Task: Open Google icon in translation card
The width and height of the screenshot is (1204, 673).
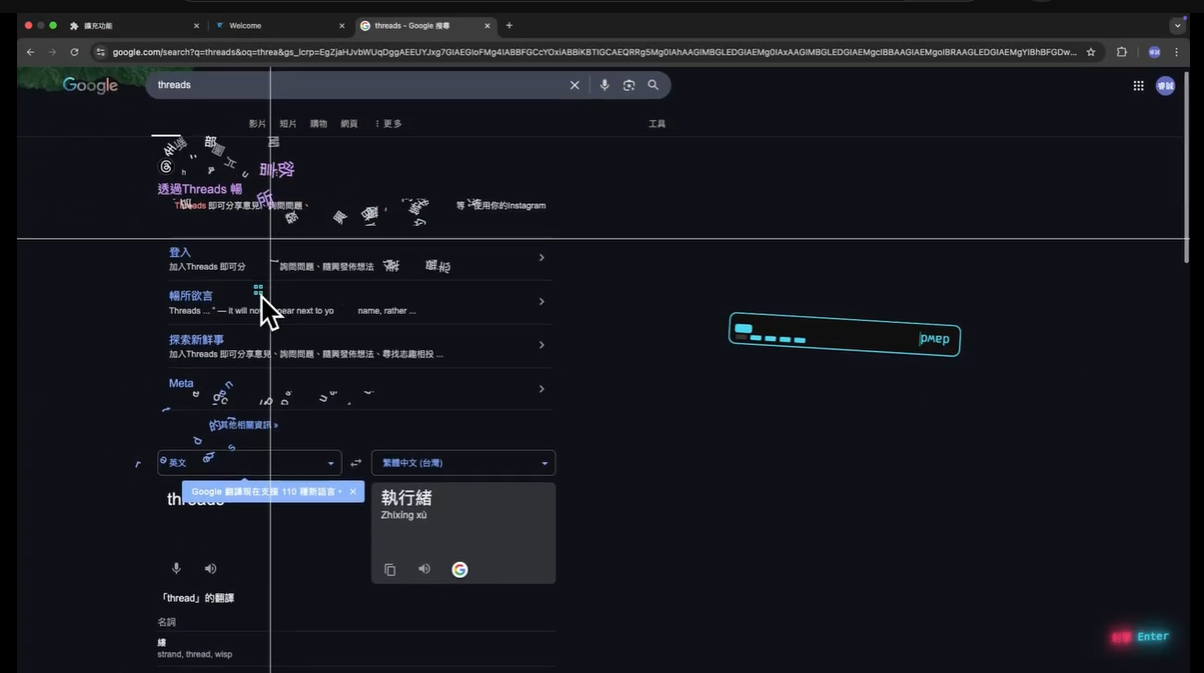Action: coord(459,570)
